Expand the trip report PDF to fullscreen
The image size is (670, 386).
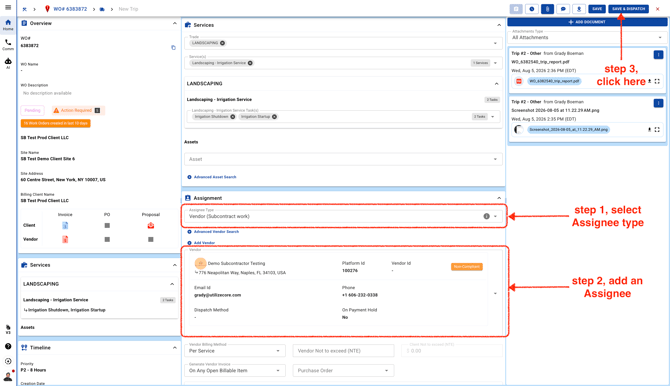657,81
